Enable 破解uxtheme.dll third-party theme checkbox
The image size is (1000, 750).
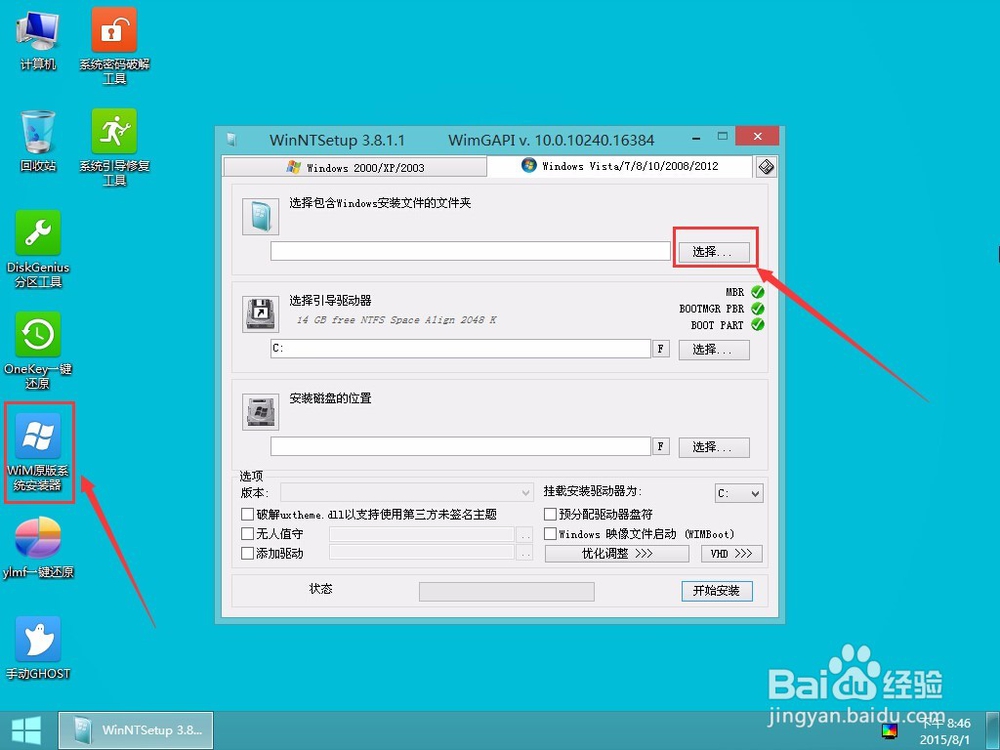(247, 514)
